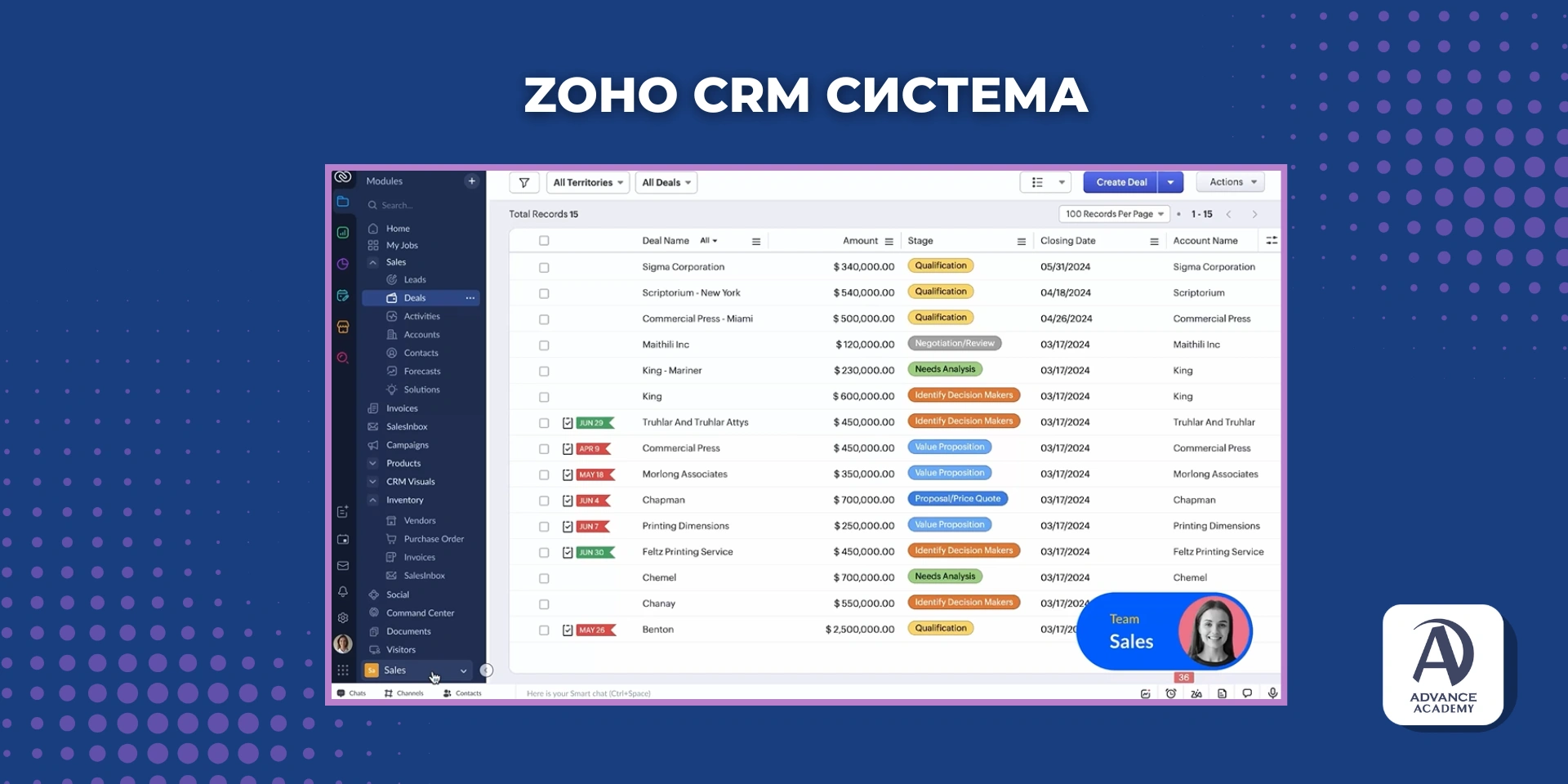Viewport: 1568px width, 784px height.
Task: Go to next records page arrow
Action: [x=1255, y=214]
